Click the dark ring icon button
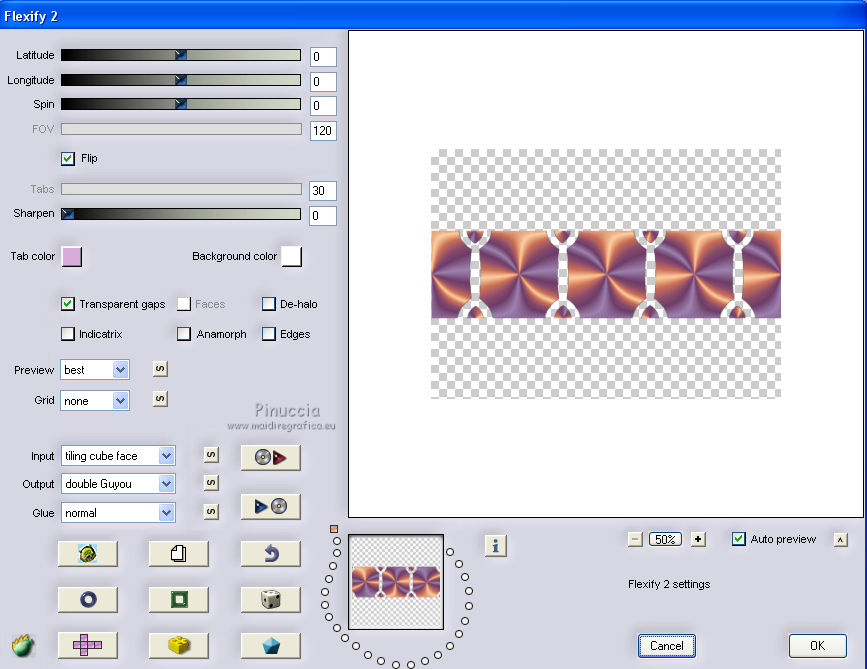 pyautogui.click(x=87, y=599)
